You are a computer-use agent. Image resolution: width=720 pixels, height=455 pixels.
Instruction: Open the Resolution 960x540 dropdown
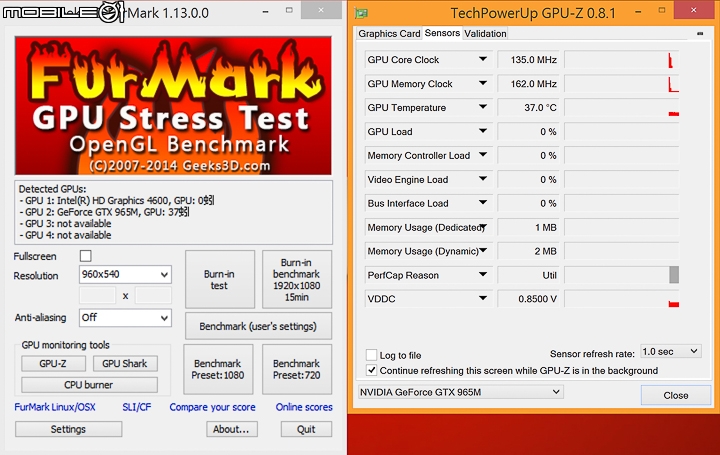coord(125,275)
